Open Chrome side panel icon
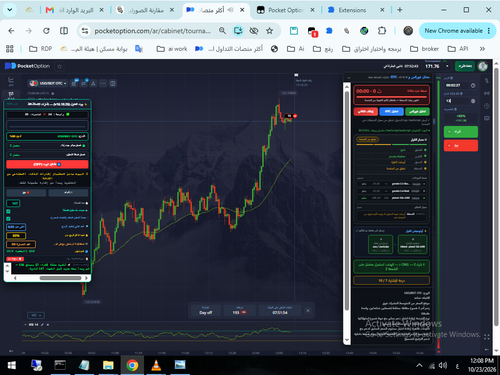The height and width of the screenshot is (375, 500). (64, 31)
